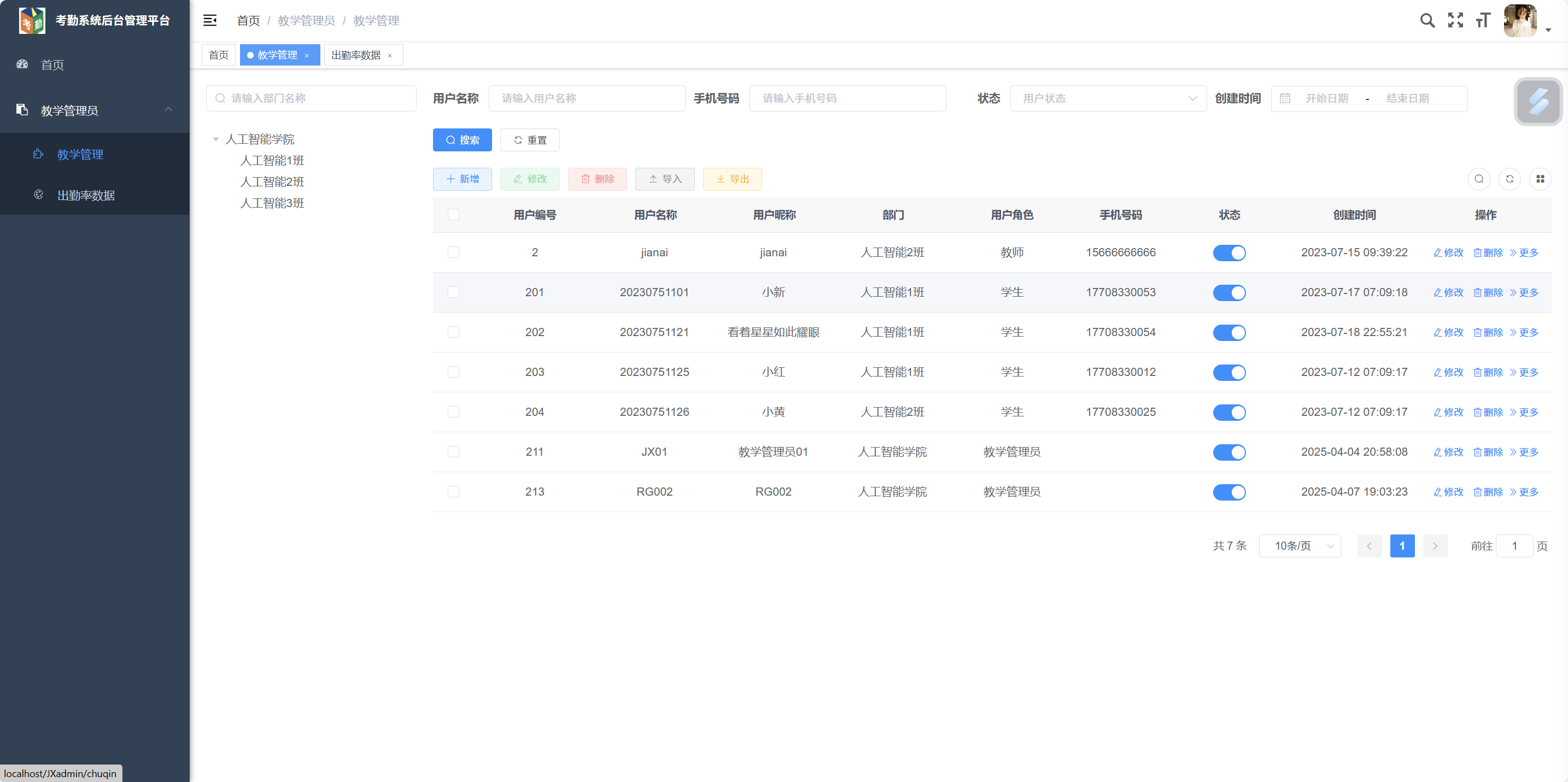Disable the status switch for user jianai
This screenshot has height=782, width=1568.
[1229, 252]
